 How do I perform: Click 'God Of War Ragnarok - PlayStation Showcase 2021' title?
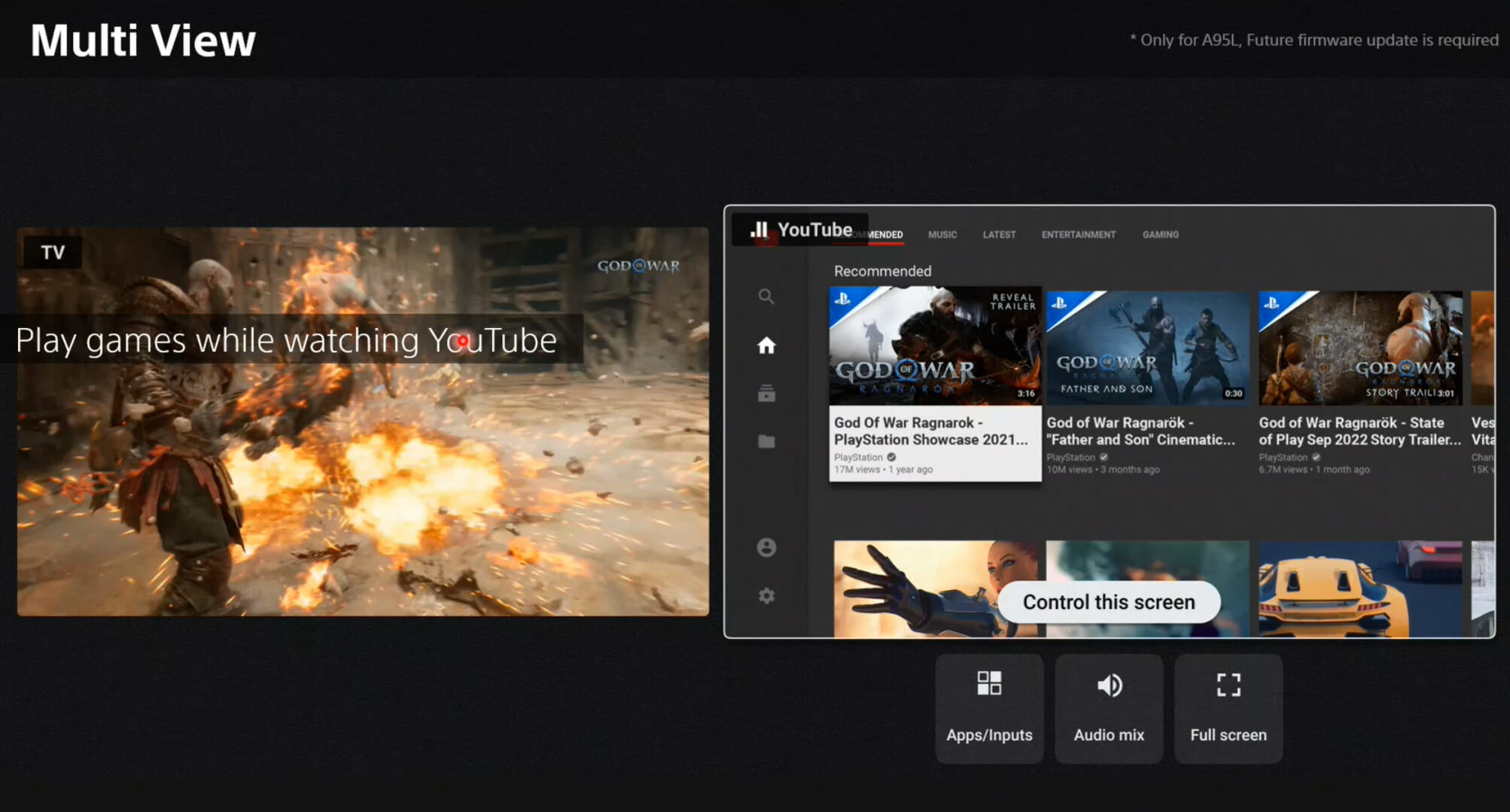[930, 431]
